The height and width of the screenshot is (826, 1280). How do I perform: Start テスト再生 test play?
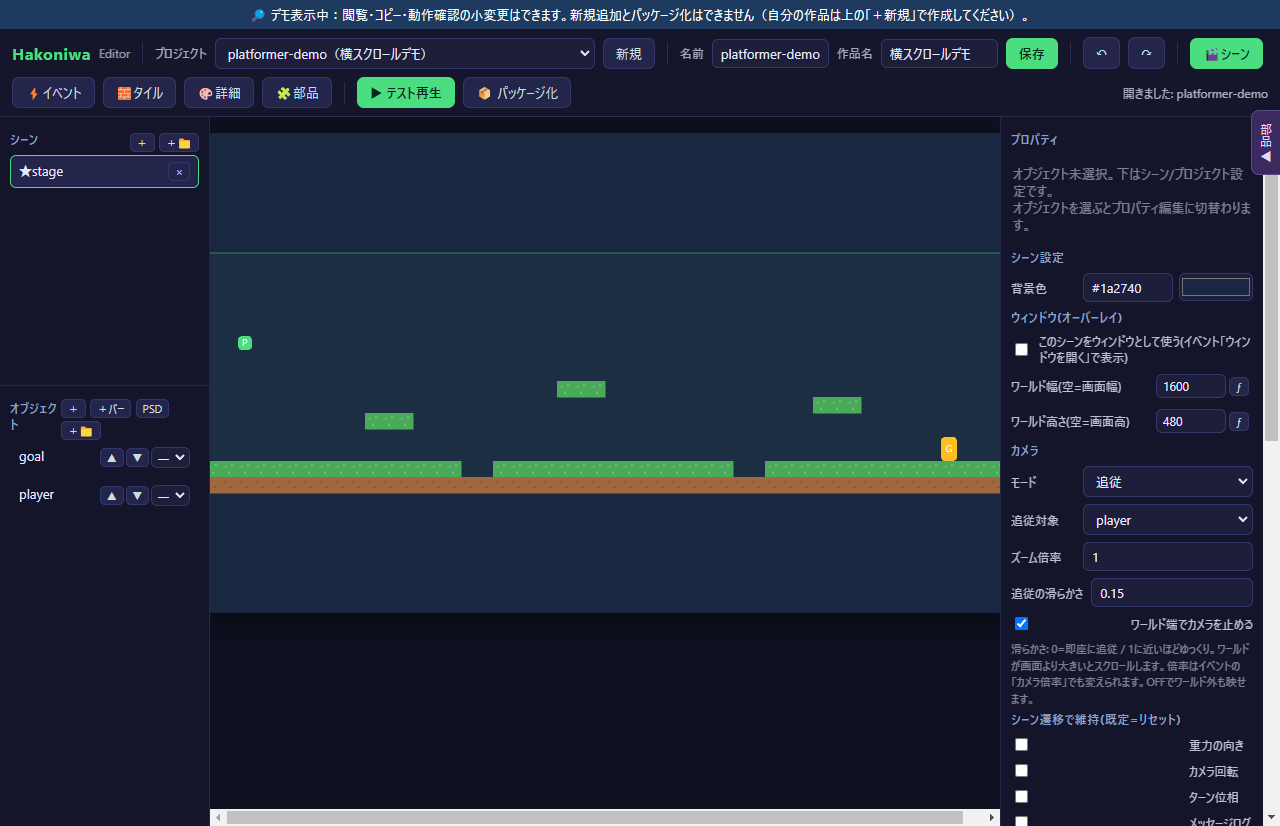point(406,93)
